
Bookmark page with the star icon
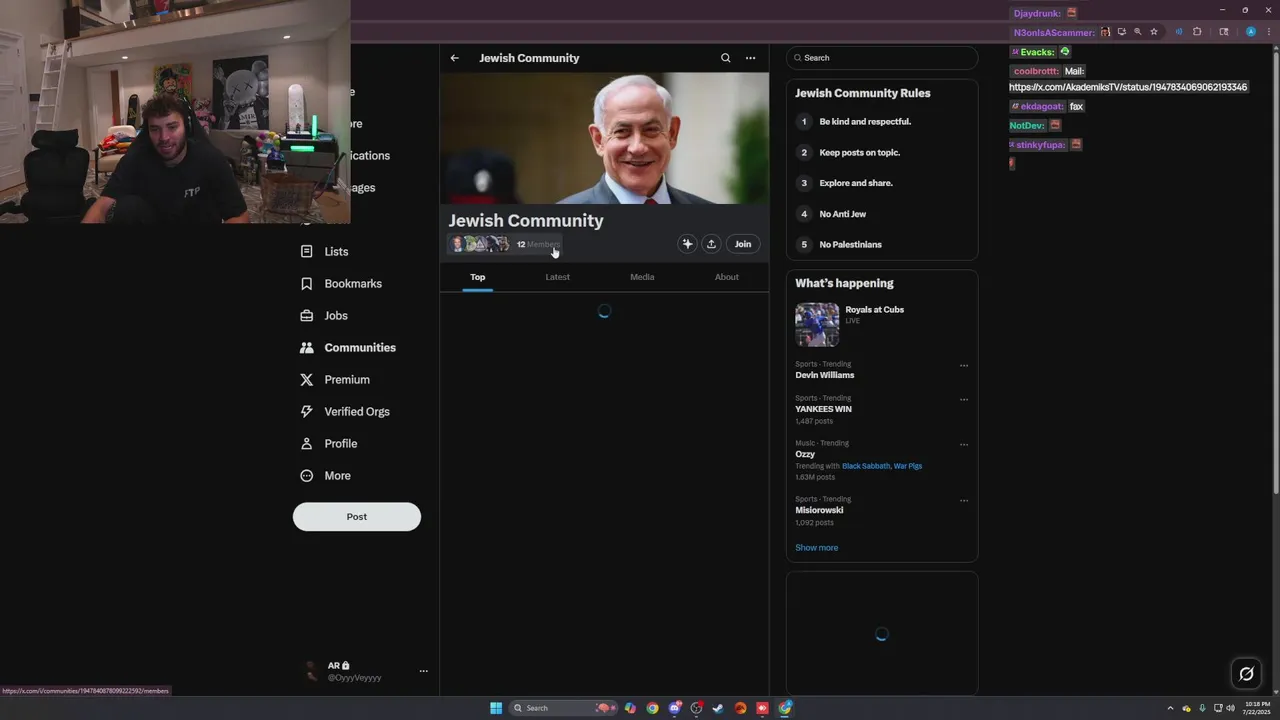[1154, 32]
